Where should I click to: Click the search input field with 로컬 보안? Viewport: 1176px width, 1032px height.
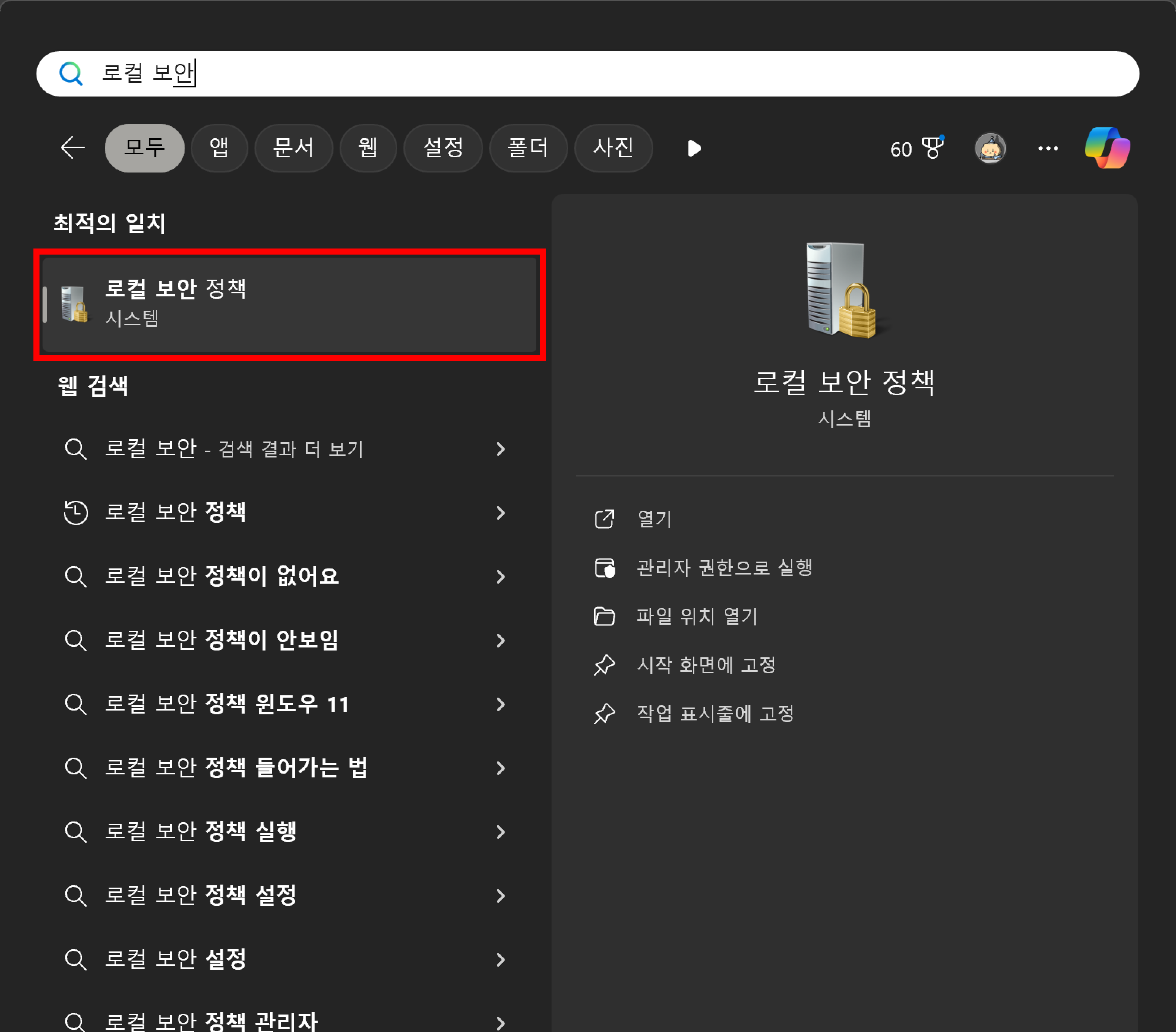pos(587,74)
